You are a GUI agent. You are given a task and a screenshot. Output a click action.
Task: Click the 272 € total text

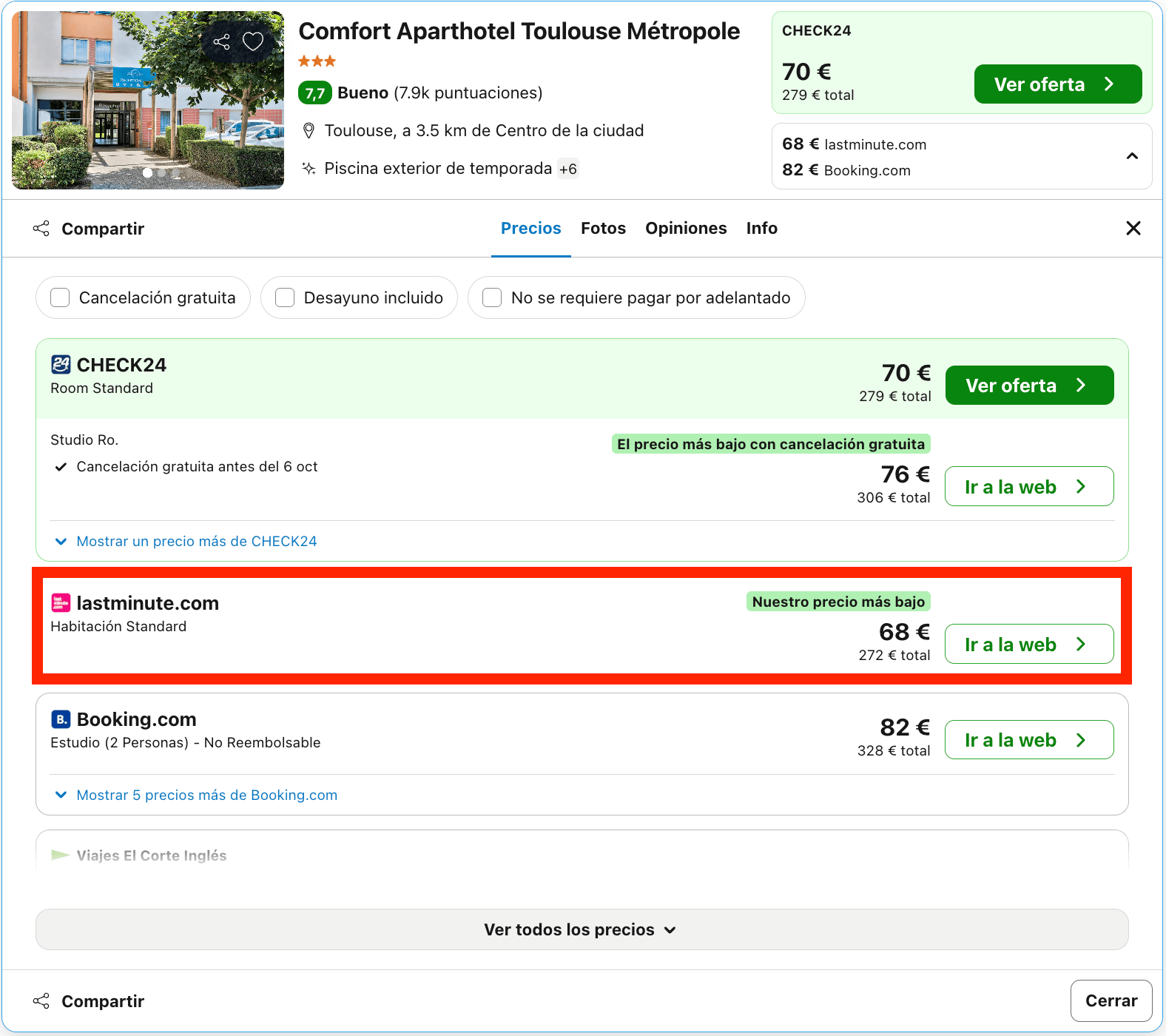click(894, 656)
